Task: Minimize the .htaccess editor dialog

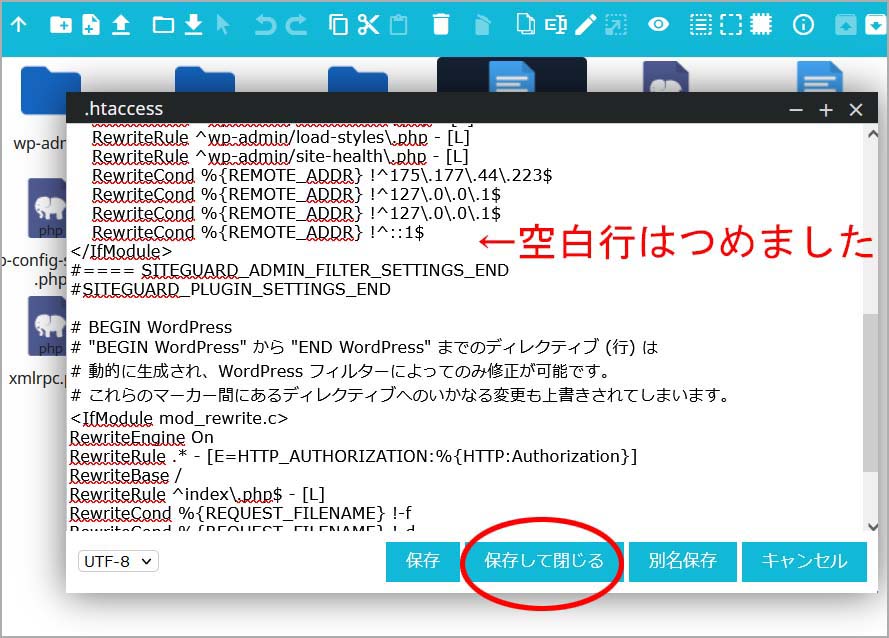Action: [796, 110]
